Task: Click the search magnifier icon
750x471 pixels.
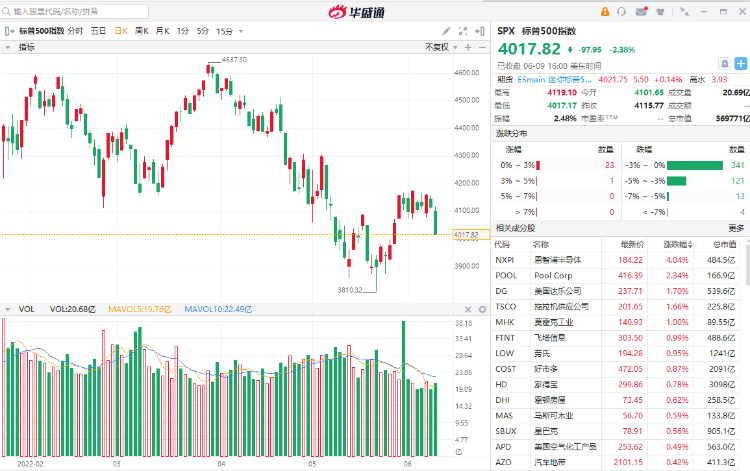Action: [x=7, y=11]
